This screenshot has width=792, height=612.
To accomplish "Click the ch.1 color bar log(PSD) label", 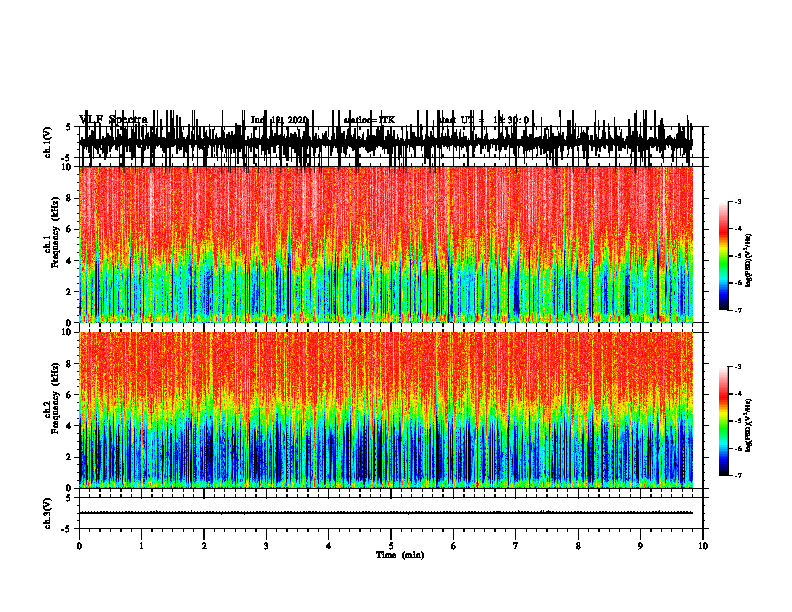I will click(749, 261).
